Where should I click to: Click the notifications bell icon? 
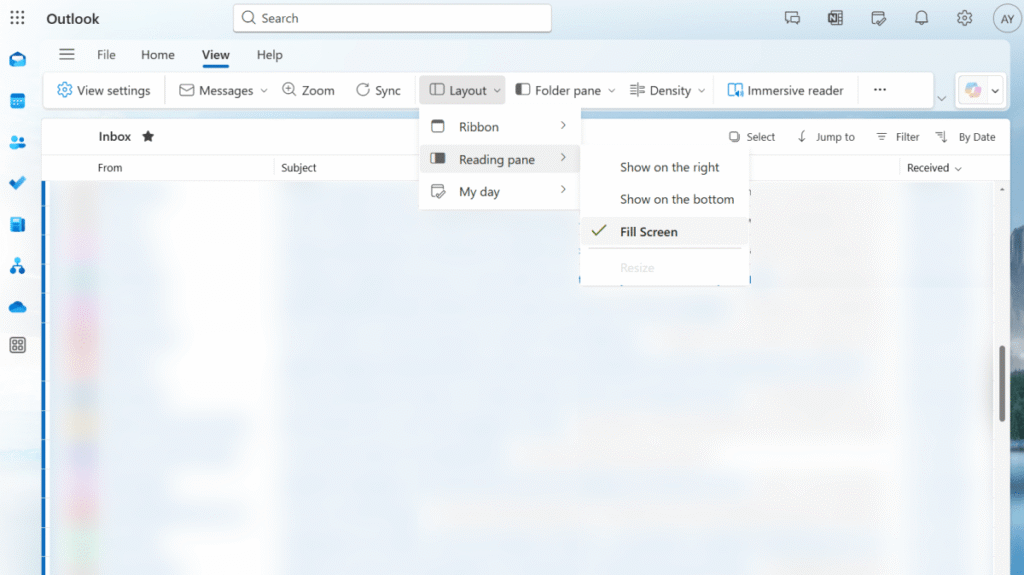921,18
